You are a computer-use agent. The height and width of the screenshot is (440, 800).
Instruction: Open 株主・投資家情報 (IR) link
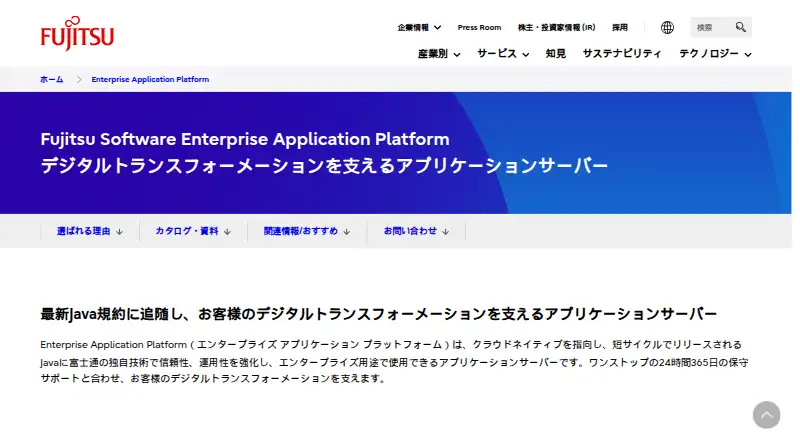[x=556, y=28]
